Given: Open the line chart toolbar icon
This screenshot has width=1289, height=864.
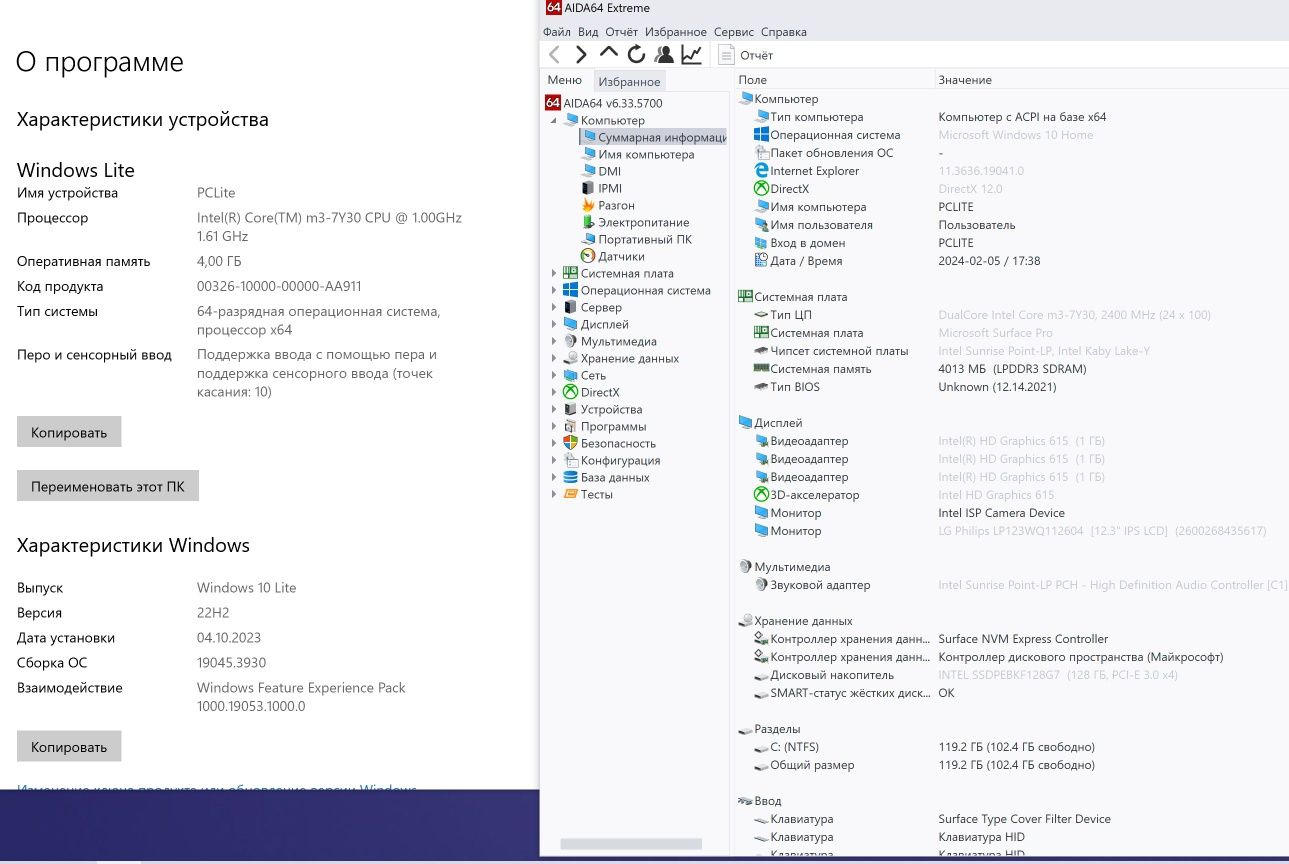Looking at the screenshot, I should pos(691,55).
